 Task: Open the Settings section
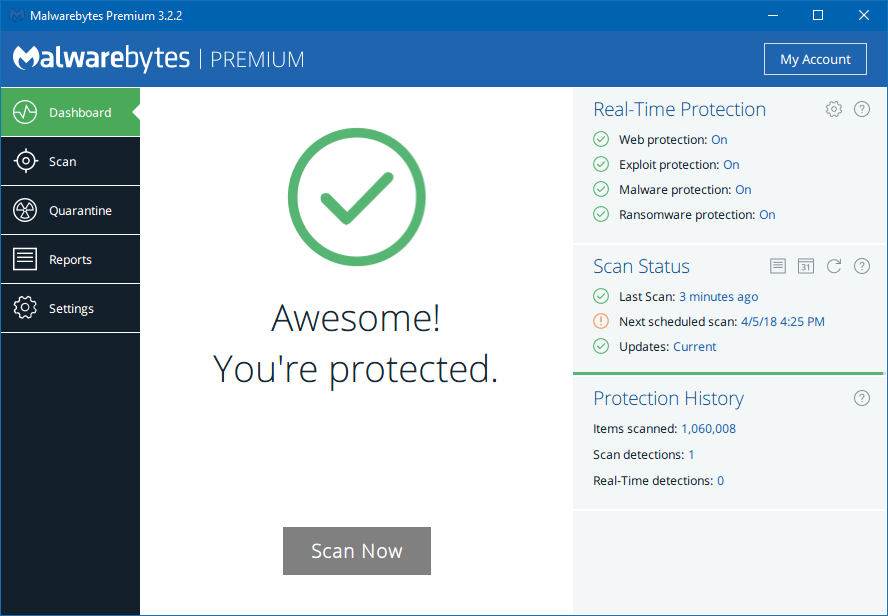click(x=70, y=308)
